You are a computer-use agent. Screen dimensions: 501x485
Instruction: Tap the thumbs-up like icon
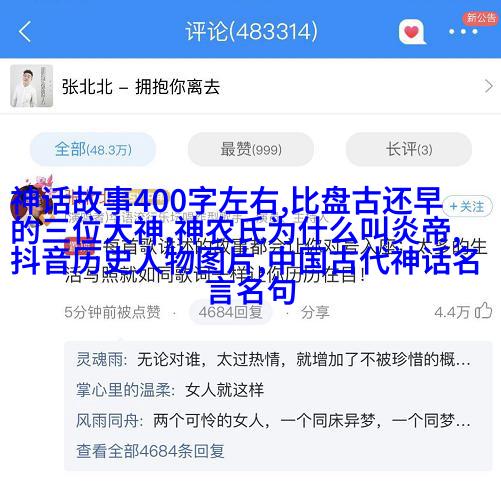point(484,311)
